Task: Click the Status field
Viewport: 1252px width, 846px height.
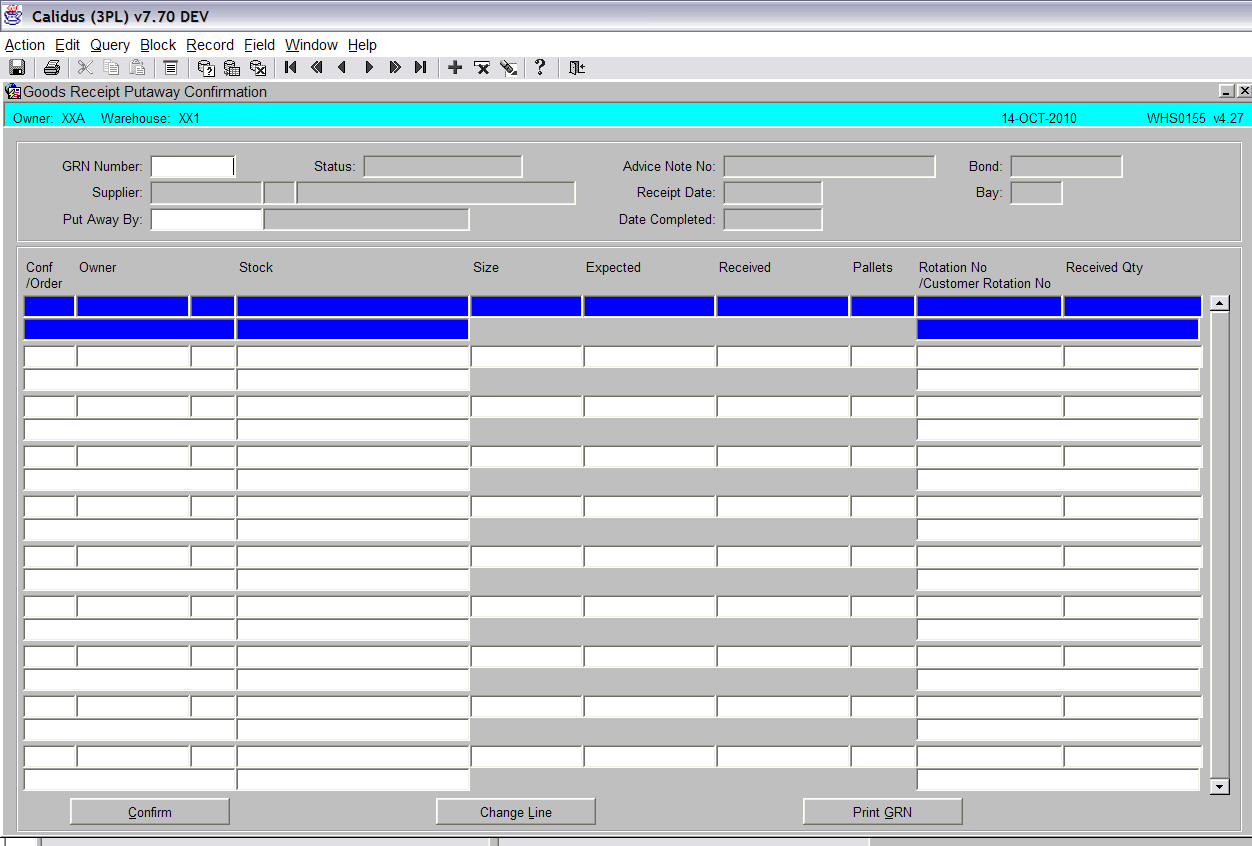Action: [443, 167]
